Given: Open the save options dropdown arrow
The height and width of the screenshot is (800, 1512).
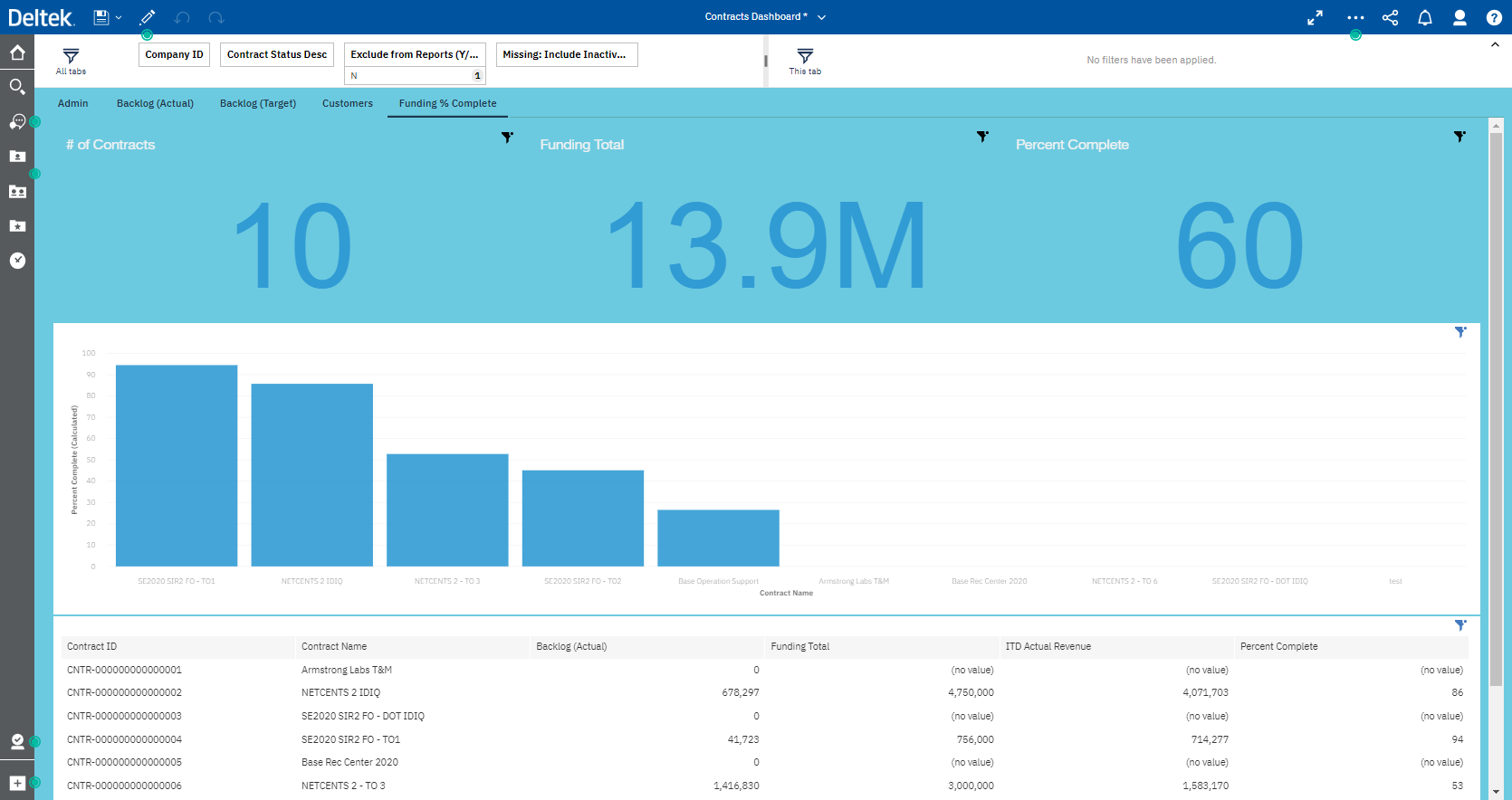Looking at the screenshot, I should [119, 17].
